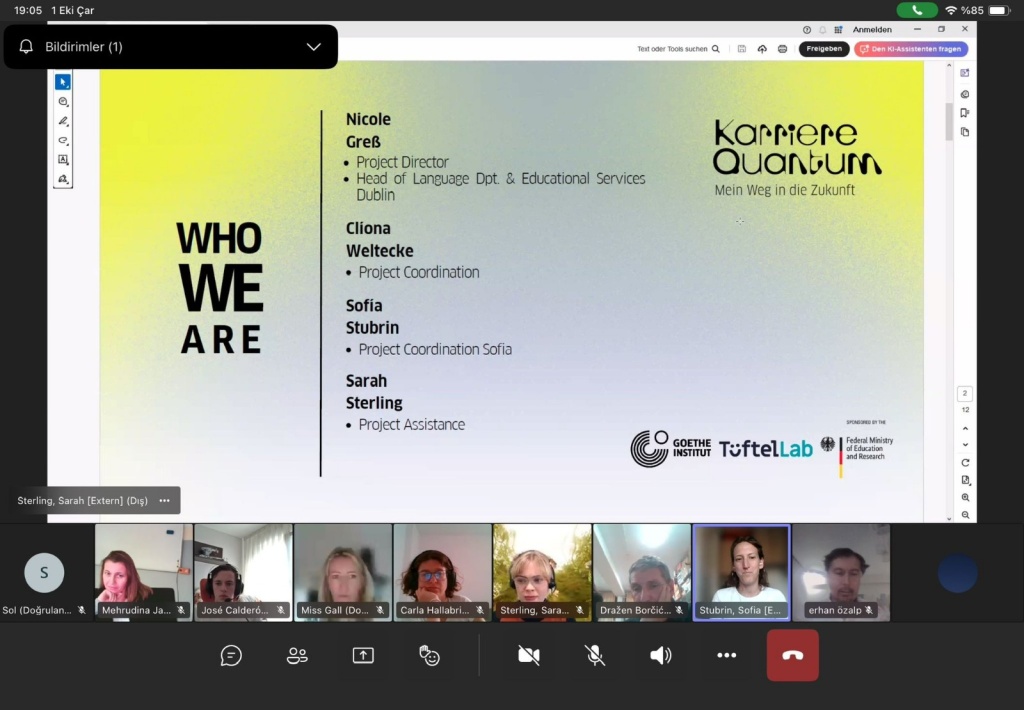
Task: Click the share screen icon
Action: tap(363, 655)
